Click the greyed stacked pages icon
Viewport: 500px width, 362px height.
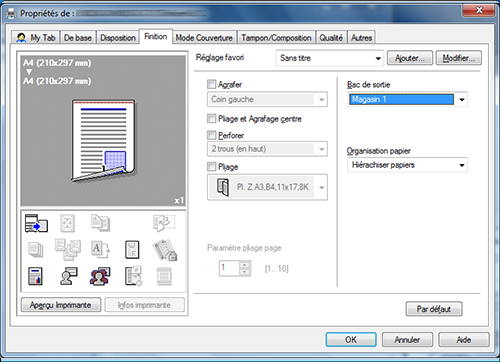tap(36, 250)
